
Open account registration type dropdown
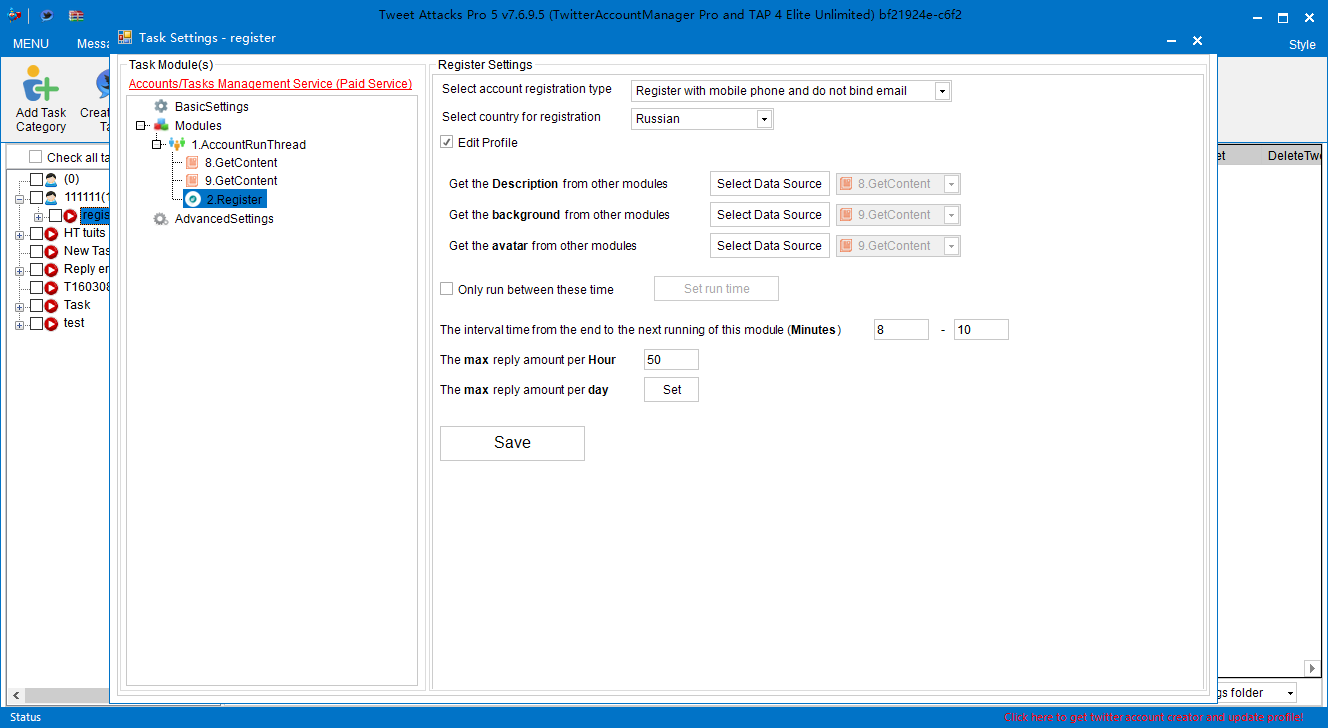(x=941, y=91)
